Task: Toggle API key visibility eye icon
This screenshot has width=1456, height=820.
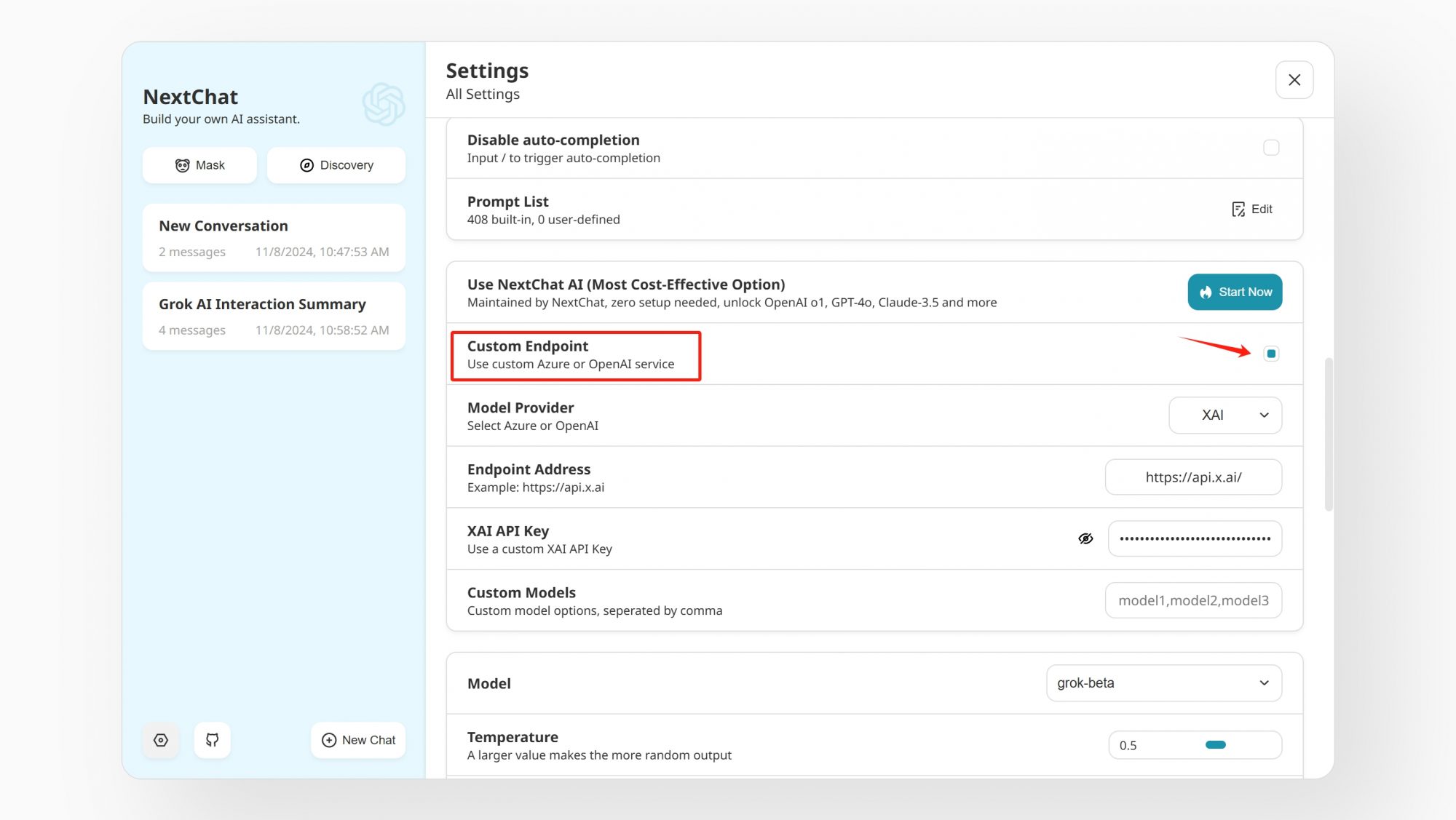Action: pos(1085,538)
